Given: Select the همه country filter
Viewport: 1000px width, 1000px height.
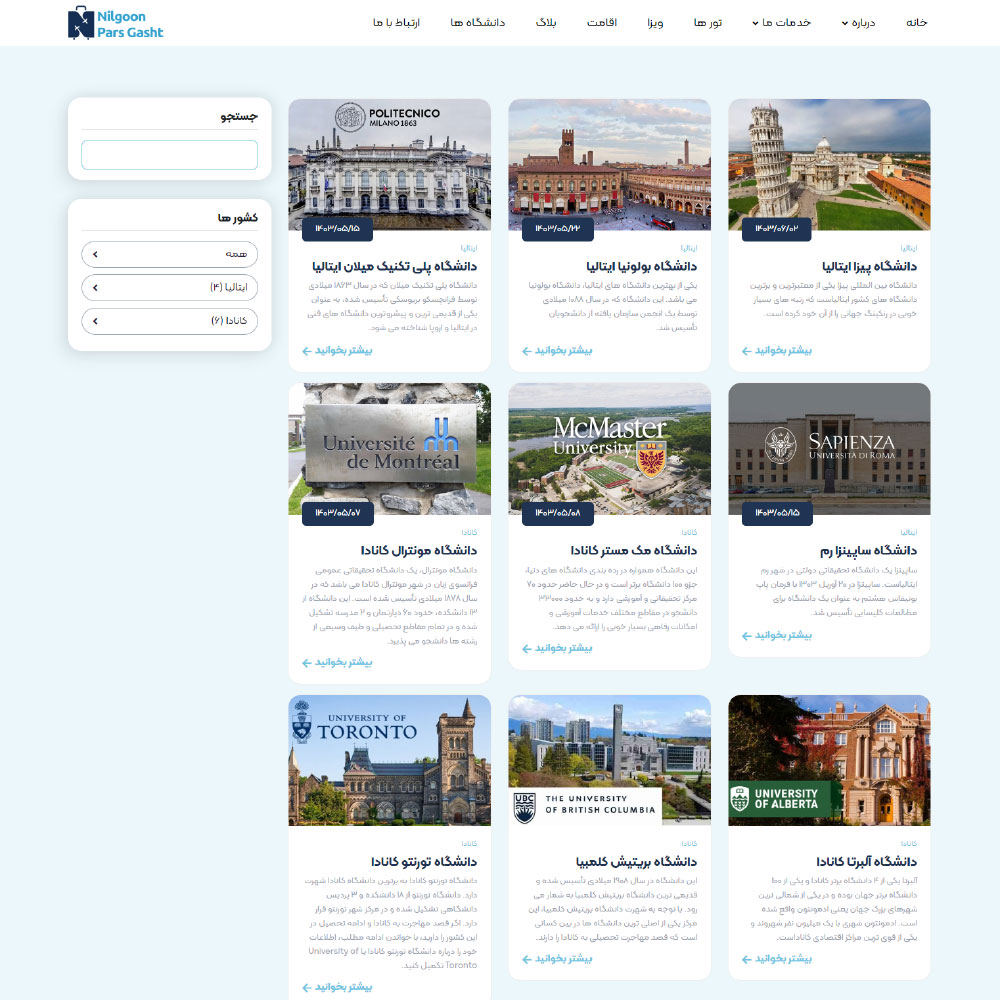Looking at the screenshot, I should (170, 254).
